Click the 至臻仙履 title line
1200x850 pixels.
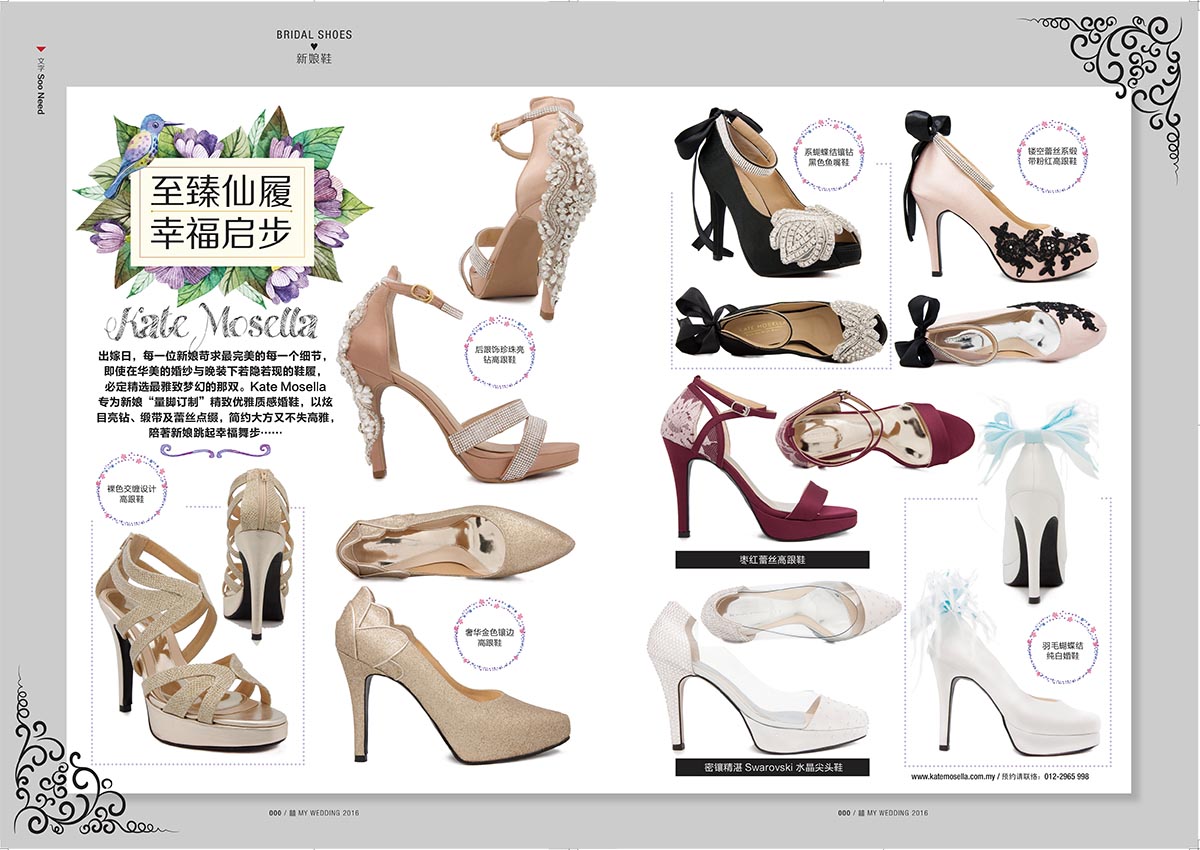point(220,192)
